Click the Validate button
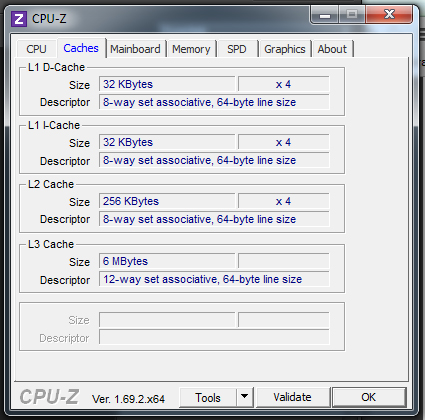The height and width of the screenshot is (420, 425). pos(292,397)
